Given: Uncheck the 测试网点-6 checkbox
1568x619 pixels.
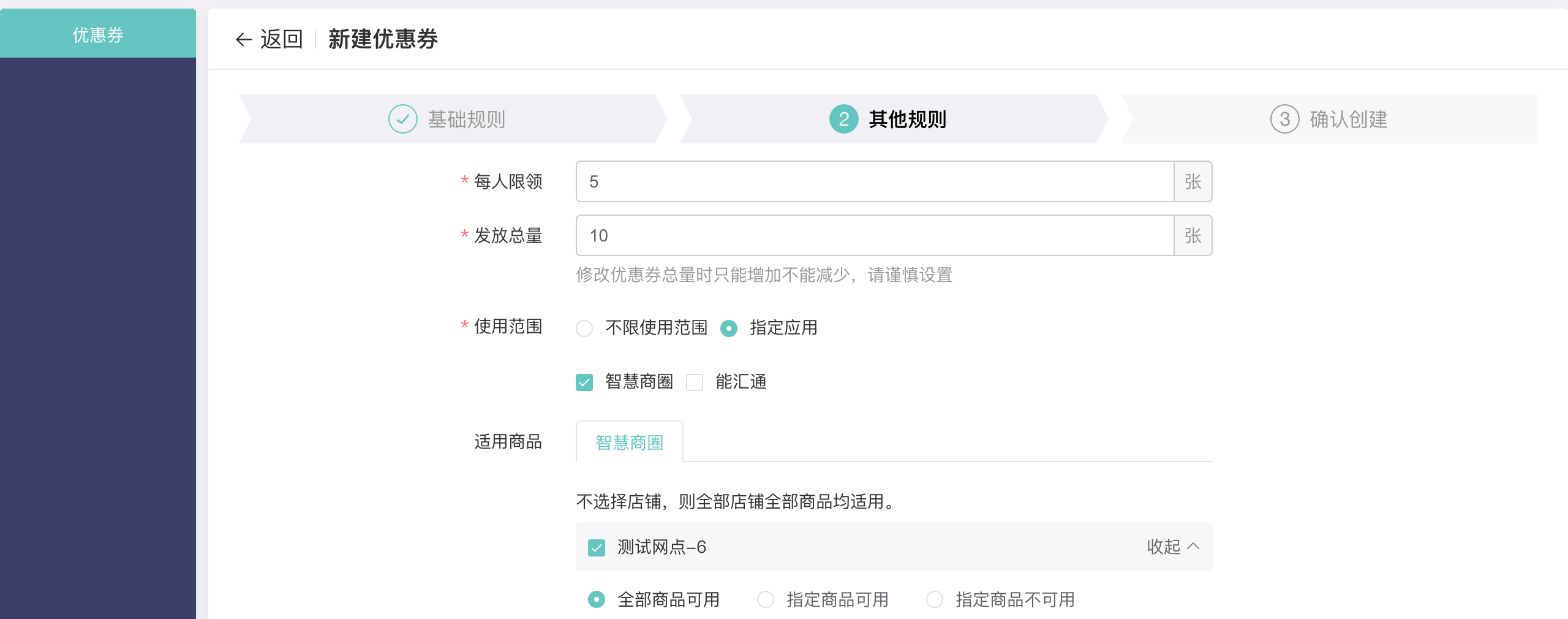Looking at the screenshot, I should (x=597, y=547).
